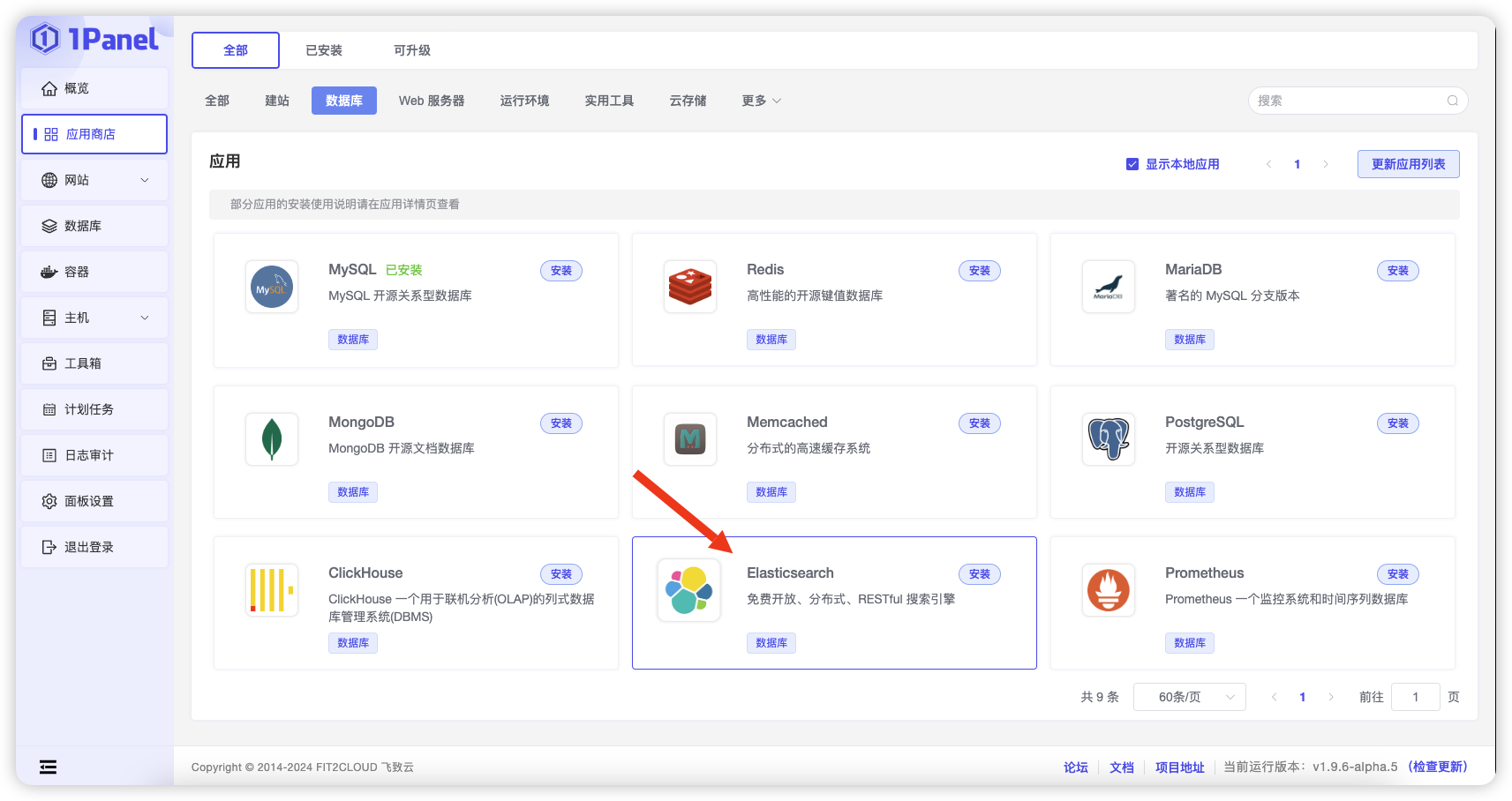Click 退出登录 to log out

point(94,547)
